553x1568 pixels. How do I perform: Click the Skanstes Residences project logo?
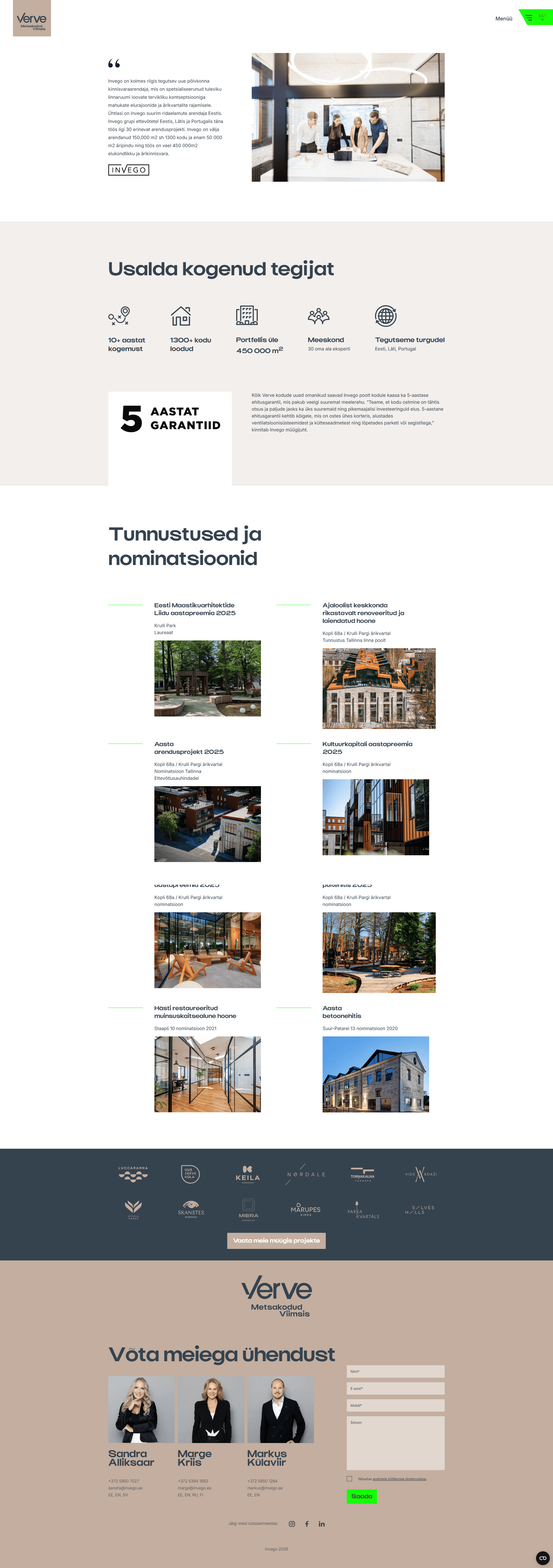coord(191,1209)
